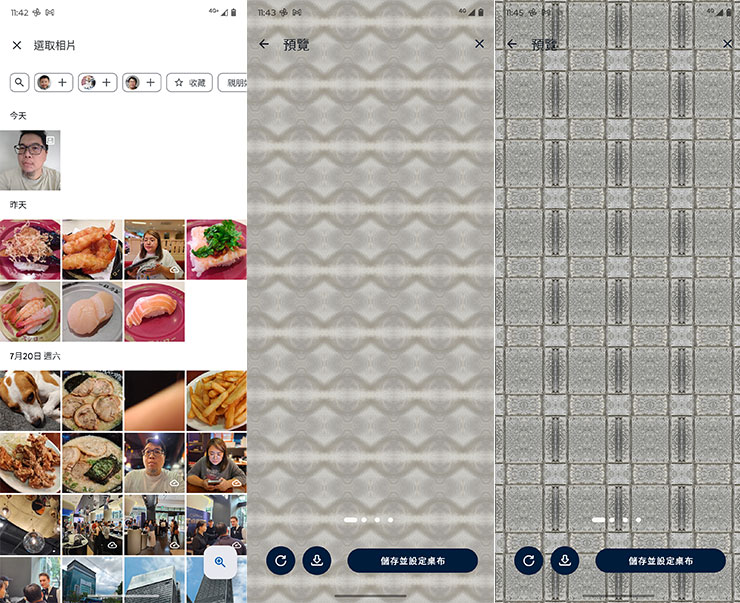Tap 儲存並設定桌布 in the middle preview
Image resolution: width=740 pixels, height=603 pixels.
412,561
